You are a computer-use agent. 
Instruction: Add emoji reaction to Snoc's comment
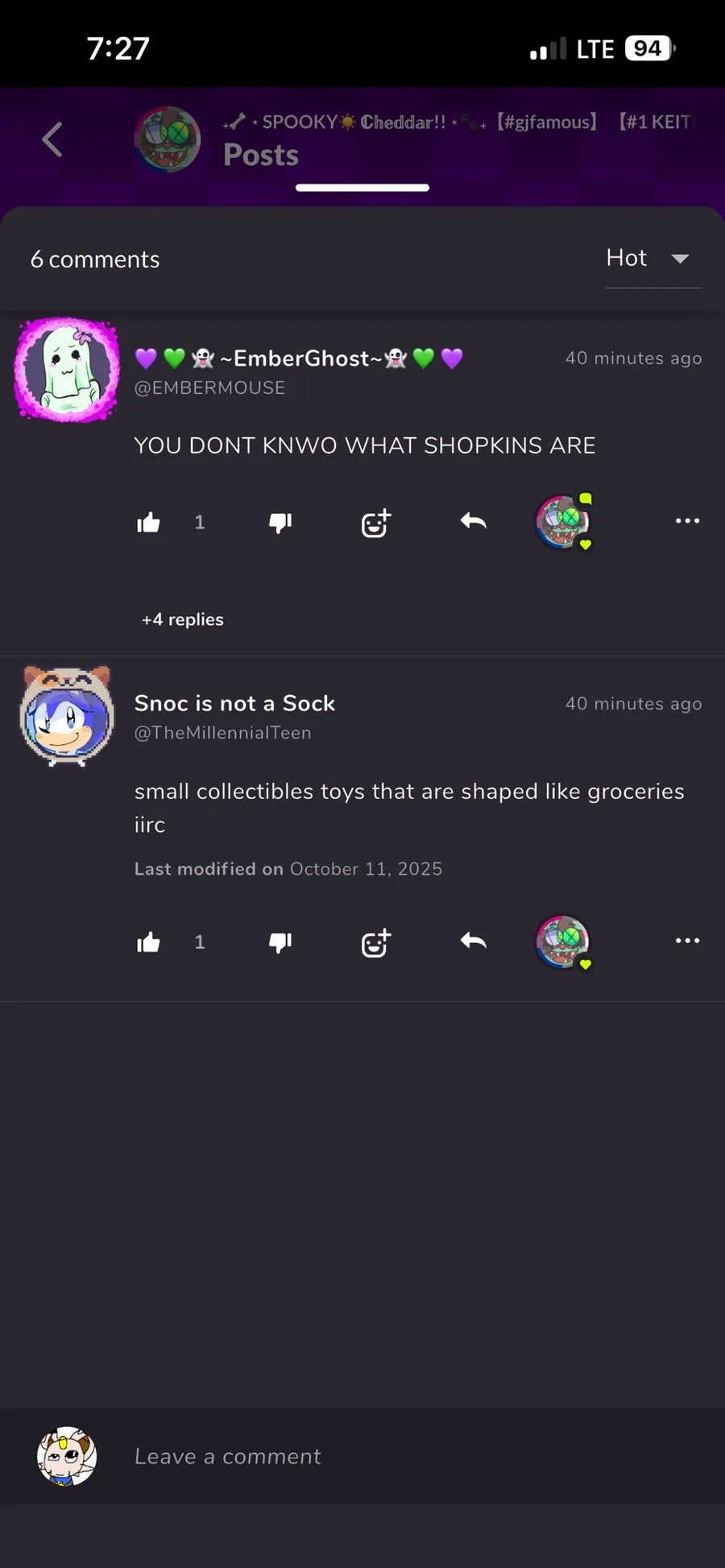click(376, 941)
